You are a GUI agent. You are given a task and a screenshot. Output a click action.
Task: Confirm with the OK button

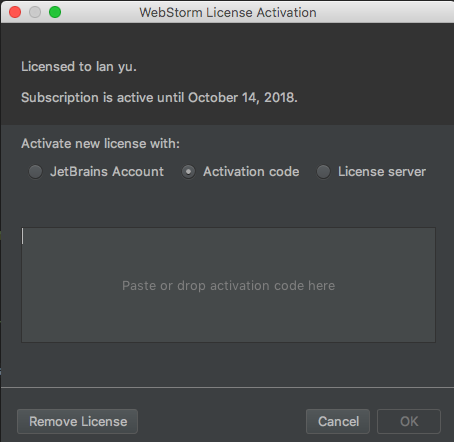coord(409,421)
